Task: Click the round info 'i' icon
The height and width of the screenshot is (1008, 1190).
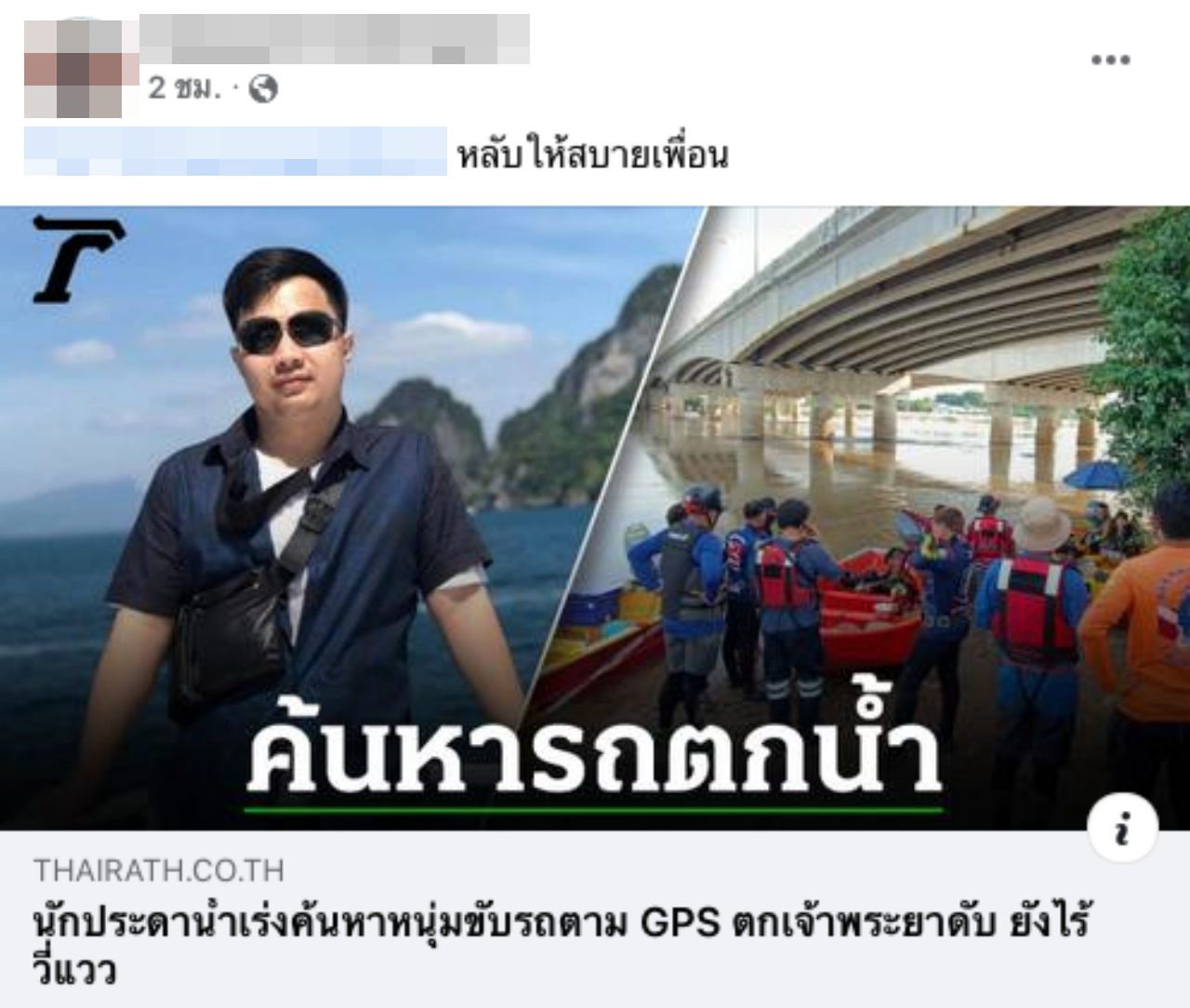Action: [x=1122, y=829]
